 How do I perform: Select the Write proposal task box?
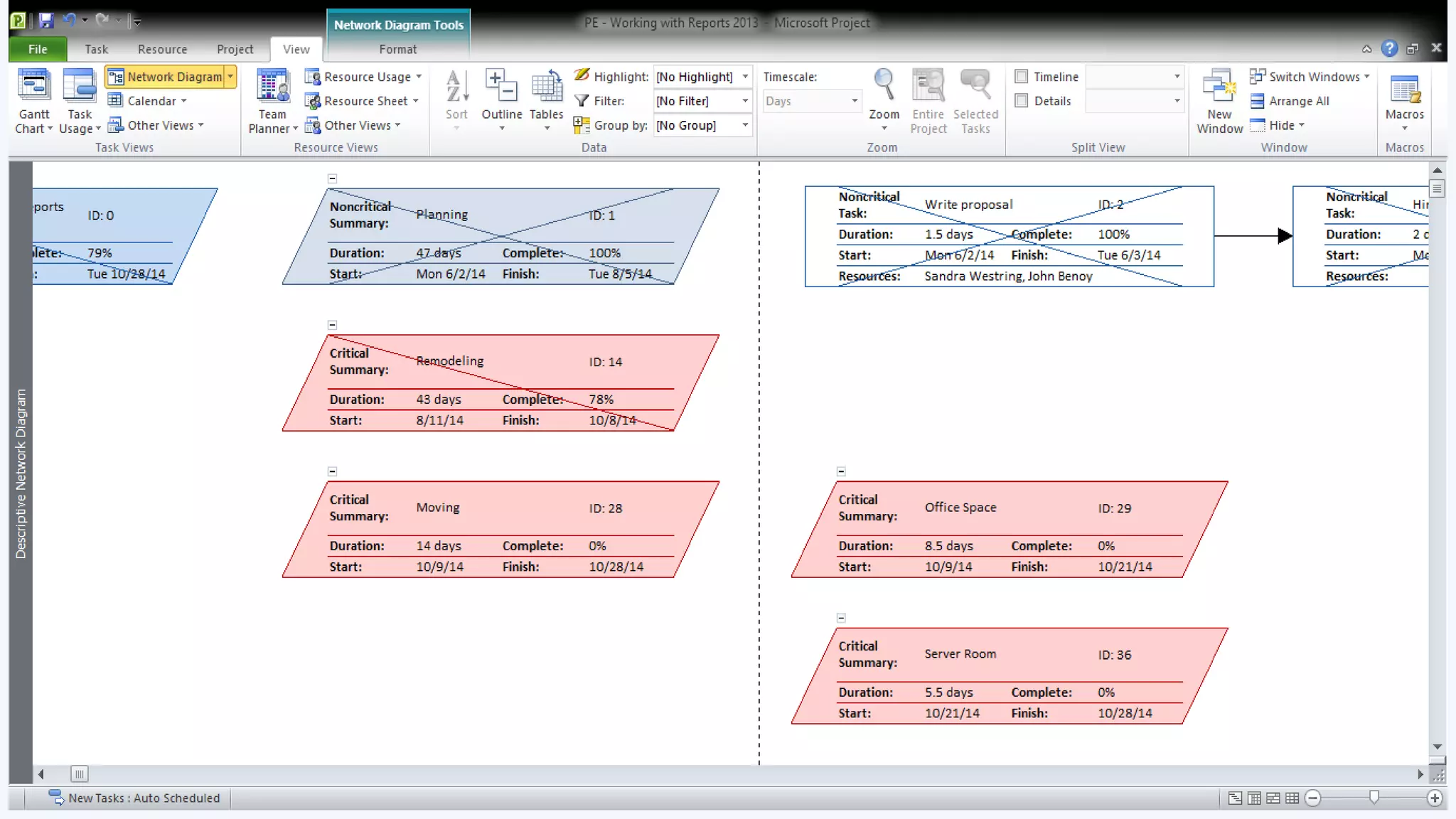pos(1009,236)
